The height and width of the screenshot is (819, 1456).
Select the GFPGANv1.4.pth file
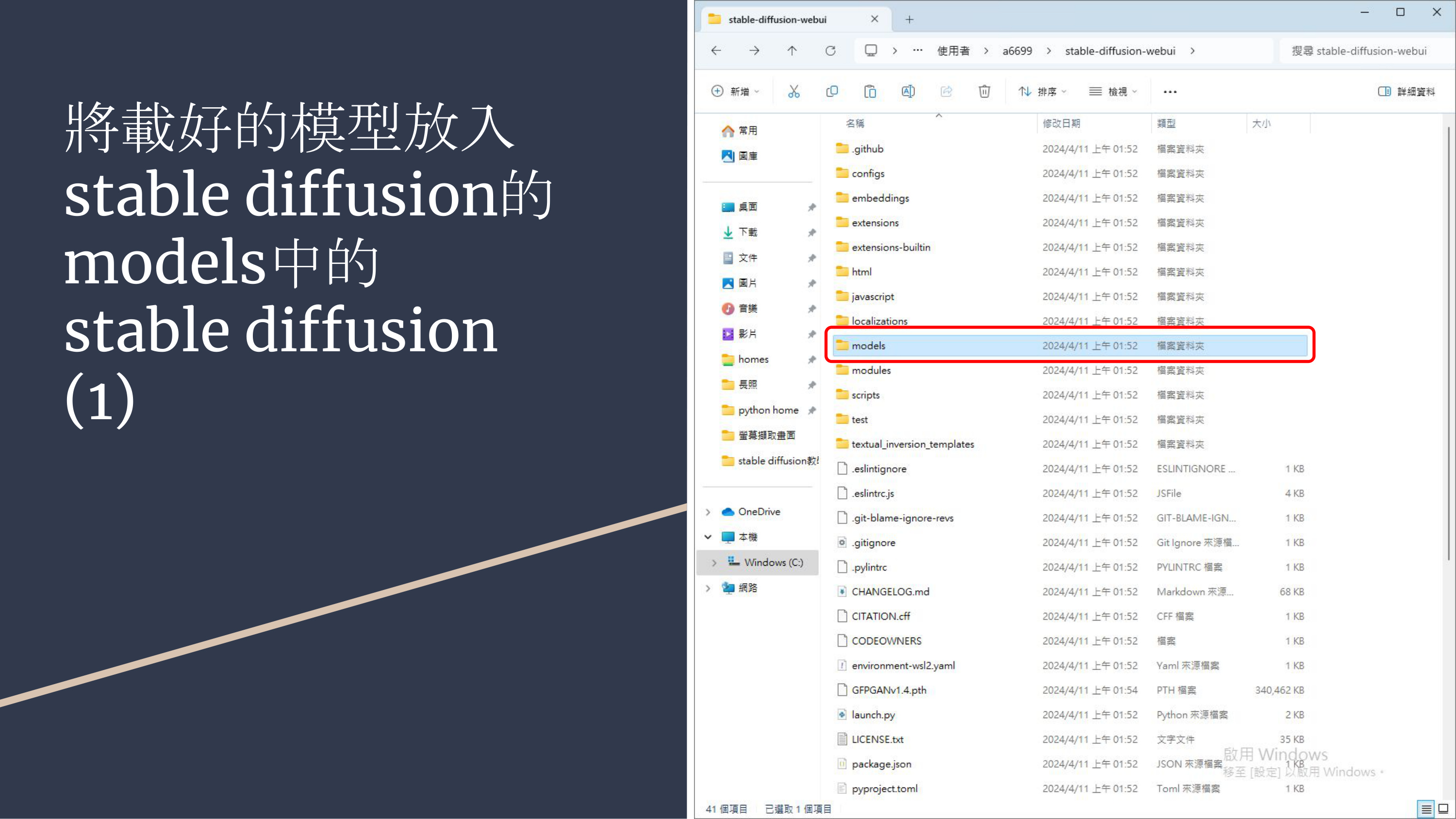pyautogui.click(x=1070, y=689)
